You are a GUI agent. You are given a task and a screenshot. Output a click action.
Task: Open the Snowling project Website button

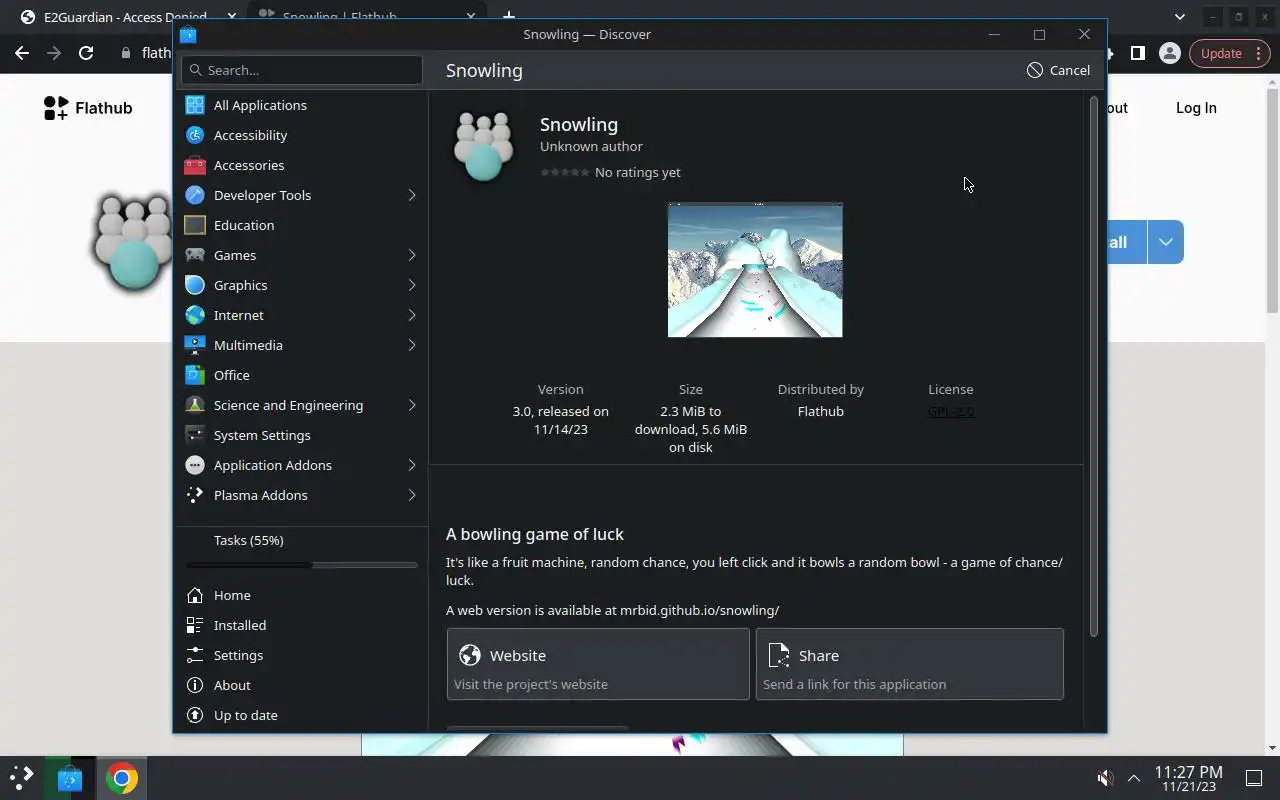point(598,664)
